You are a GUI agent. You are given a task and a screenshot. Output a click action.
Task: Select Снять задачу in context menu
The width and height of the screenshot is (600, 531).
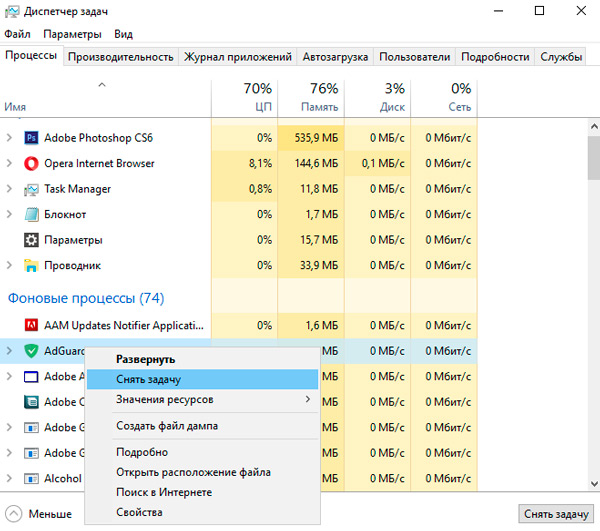pyautogui.click(x=200, y=380)
